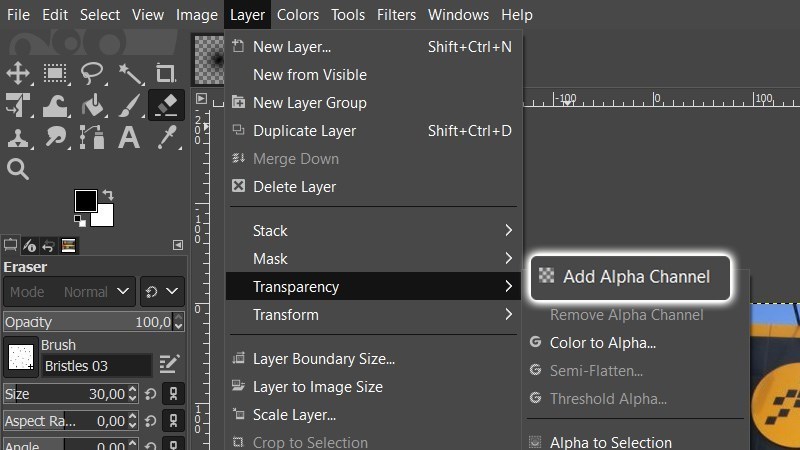The width and height of the screenshot is (800, 450).
Task: Click Duplicate Layer in Layer menu
Action: (304, 131)
